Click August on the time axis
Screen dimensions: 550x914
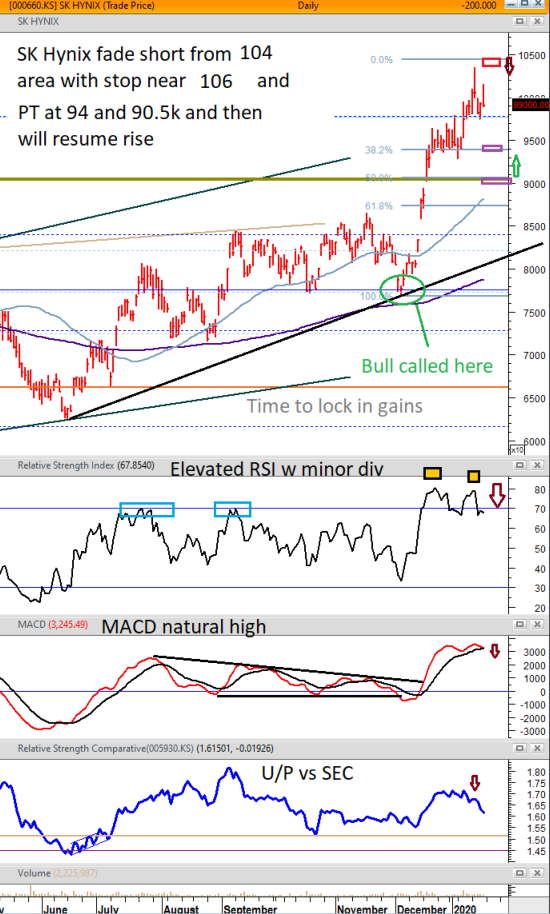coord(182,909)
